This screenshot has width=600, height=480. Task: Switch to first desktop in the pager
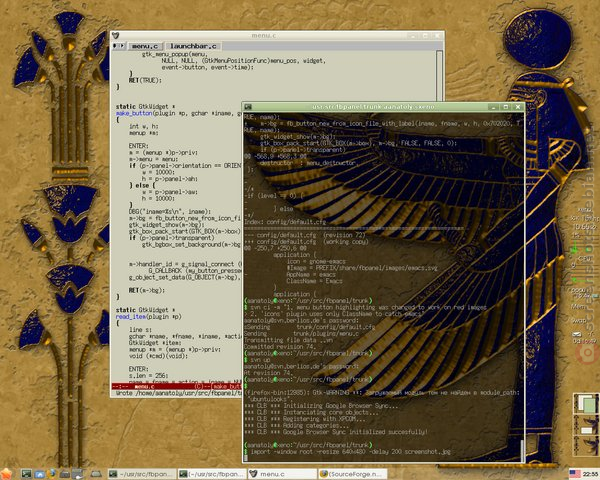pos(585,403)
